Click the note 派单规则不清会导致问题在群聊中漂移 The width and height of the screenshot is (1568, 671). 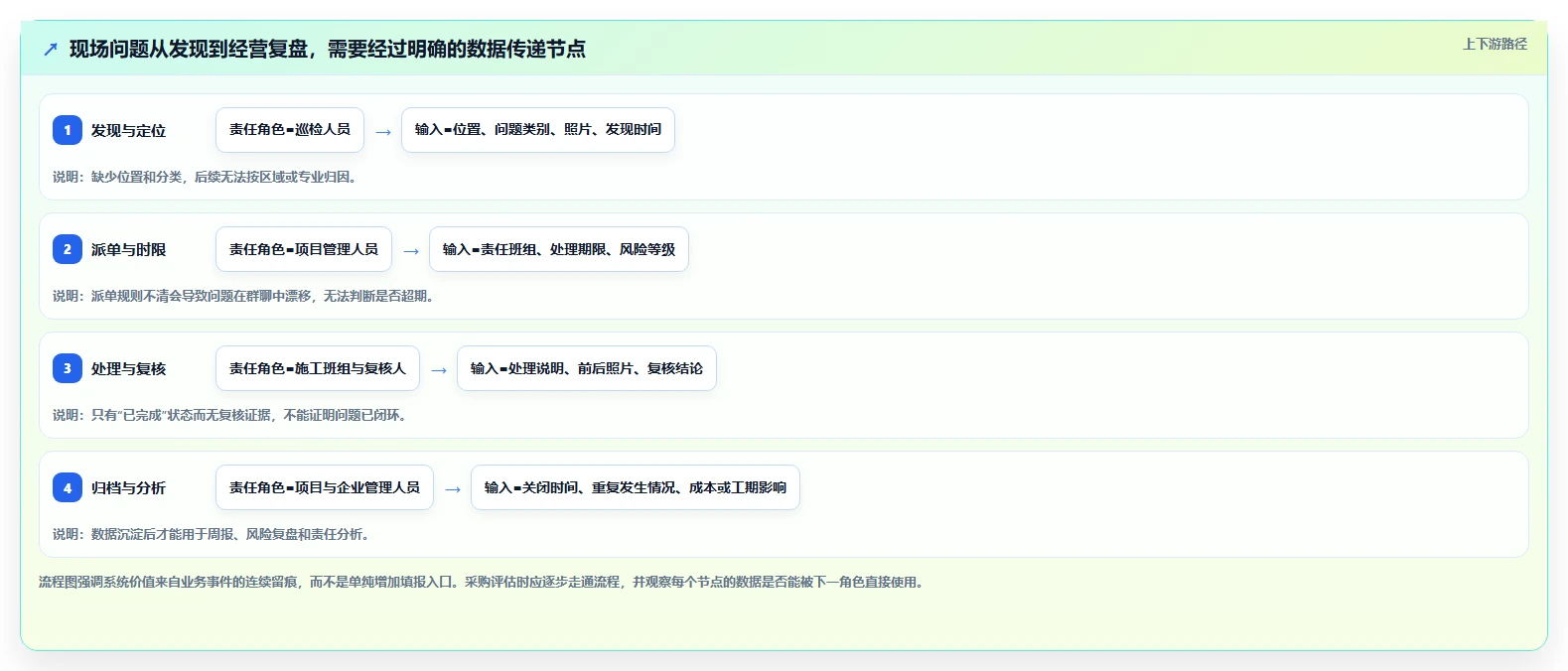point(243,296)
